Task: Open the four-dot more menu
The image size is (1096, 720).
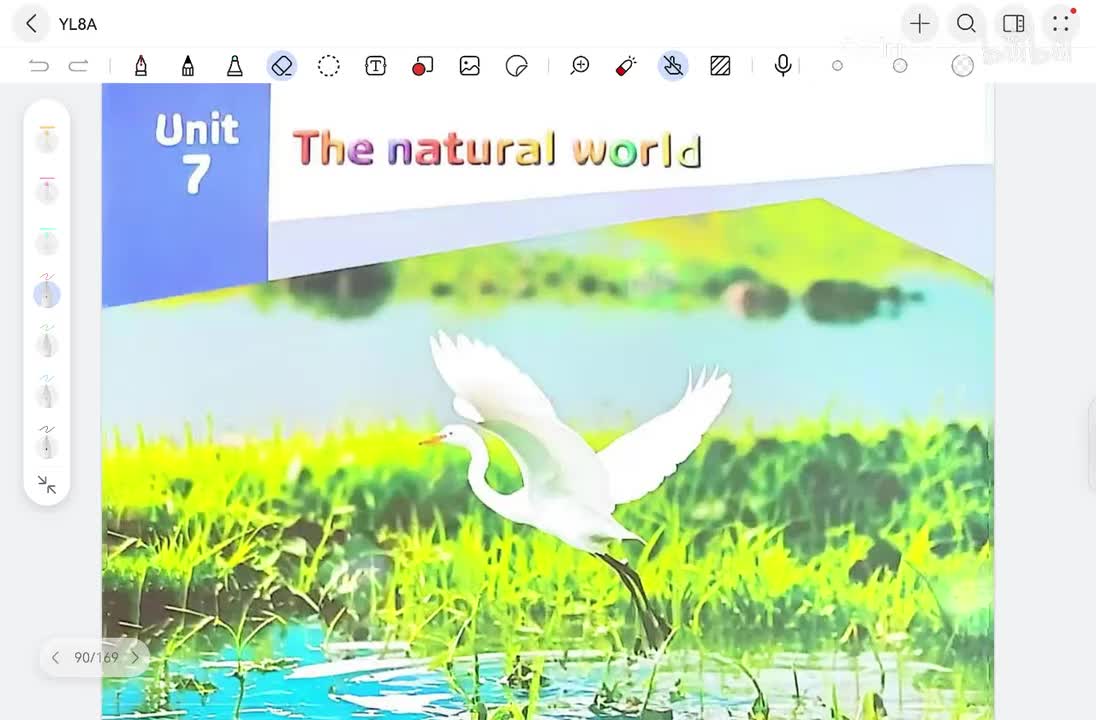Action: click(1060, 24)
